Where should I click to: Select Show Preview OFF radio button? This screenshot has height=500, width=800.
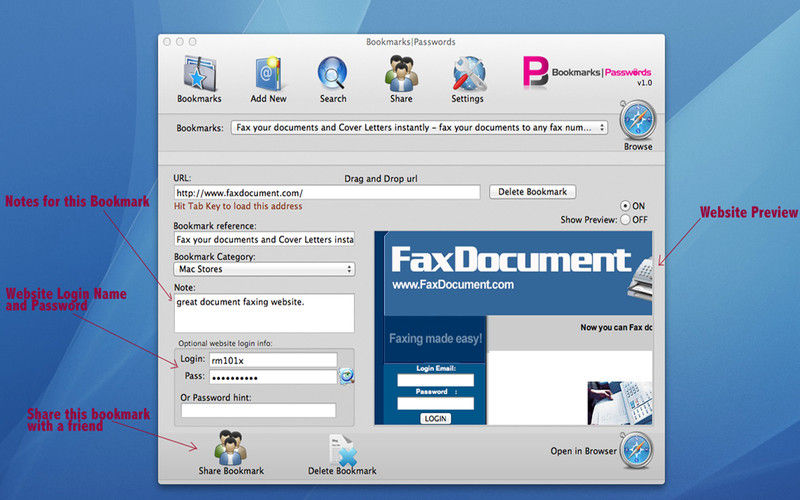(625, 219)
